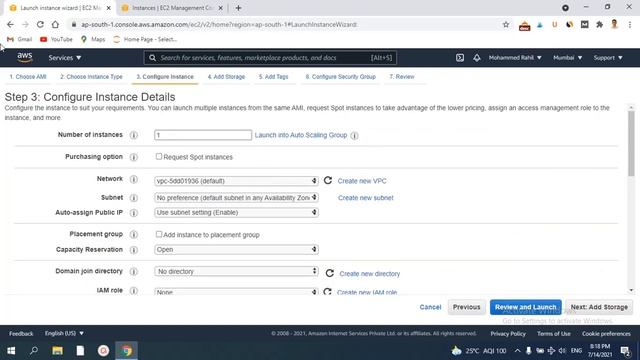Open AWS CloudShell icon in header
This screenshot has height=360, width=640.
(x=460, y=58)
